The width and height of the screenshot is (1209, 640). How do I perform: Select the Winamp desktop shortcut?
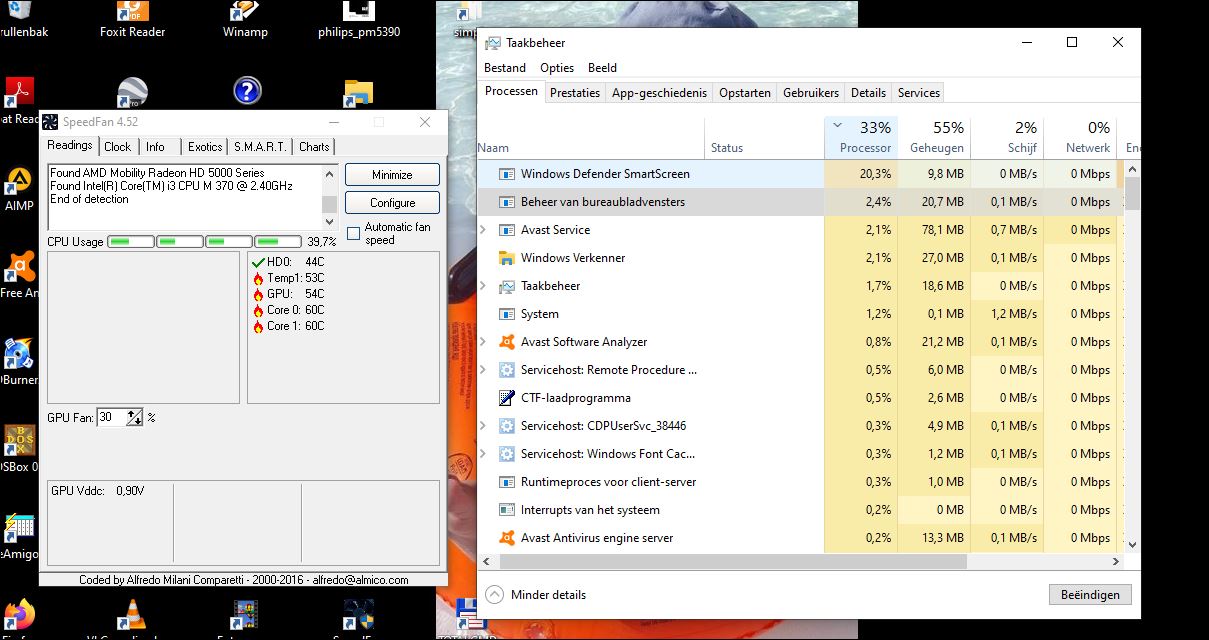pos(244,20)
